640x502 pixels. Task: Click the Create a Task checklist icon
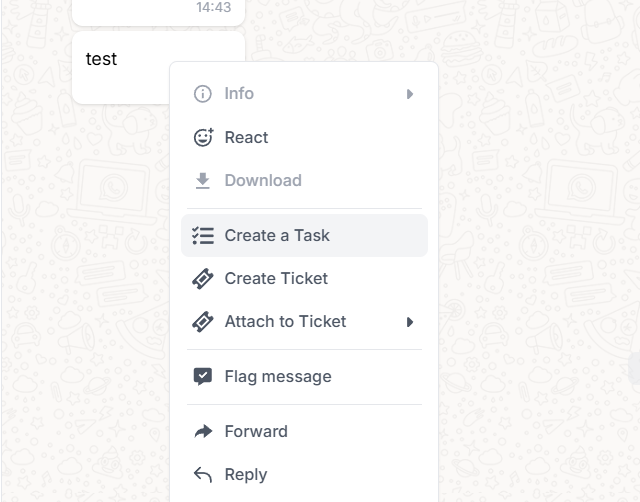point(203,235)
